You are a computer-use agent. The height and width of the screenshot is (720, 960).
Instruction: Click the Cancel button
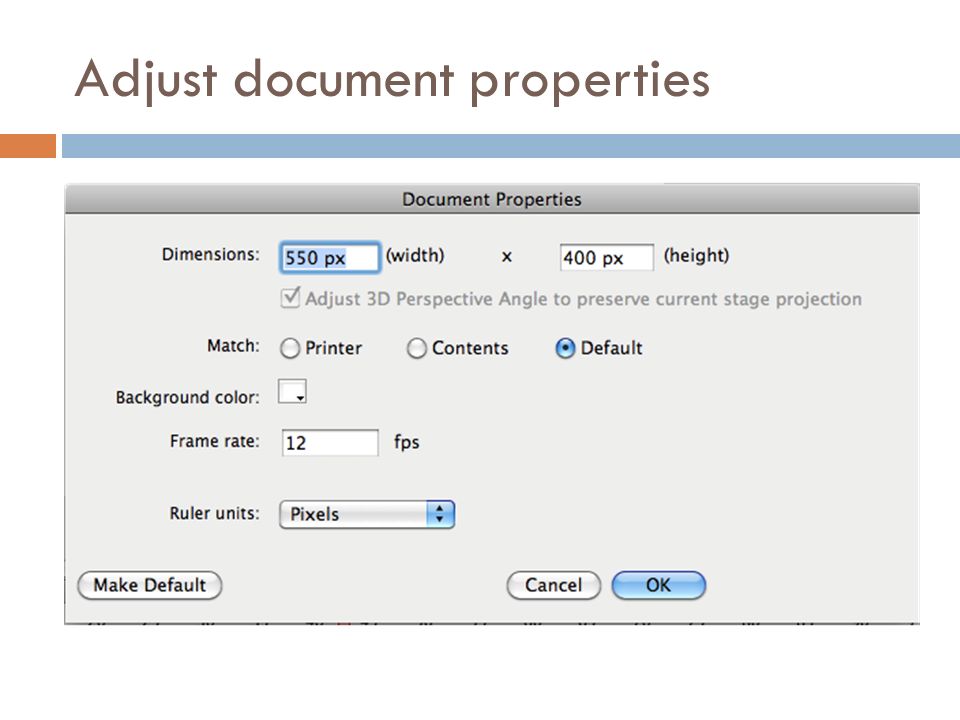[x=553, y=585]
